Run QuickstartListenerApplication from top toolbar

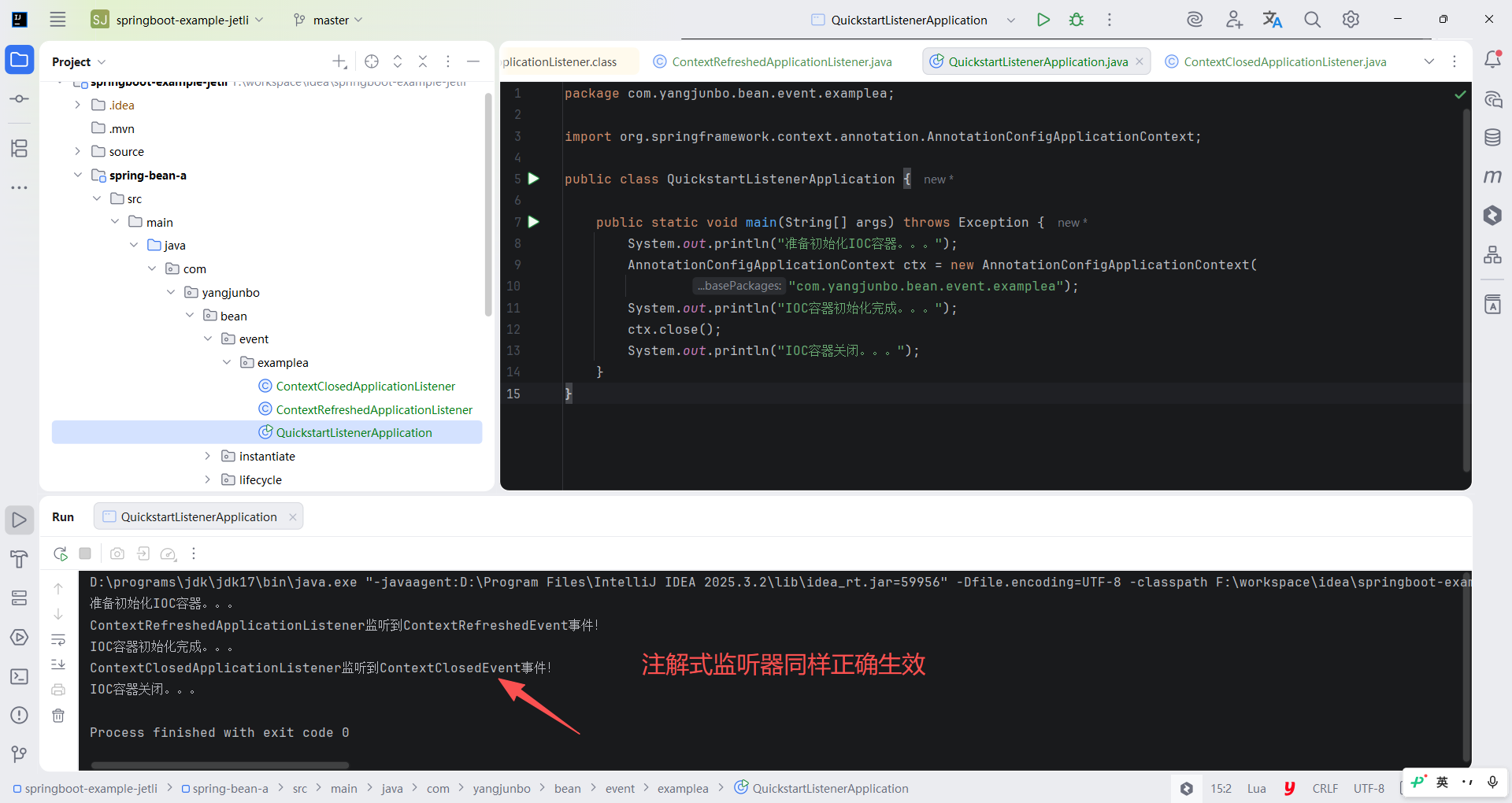pyautogui.click(x=1043, y=20)
